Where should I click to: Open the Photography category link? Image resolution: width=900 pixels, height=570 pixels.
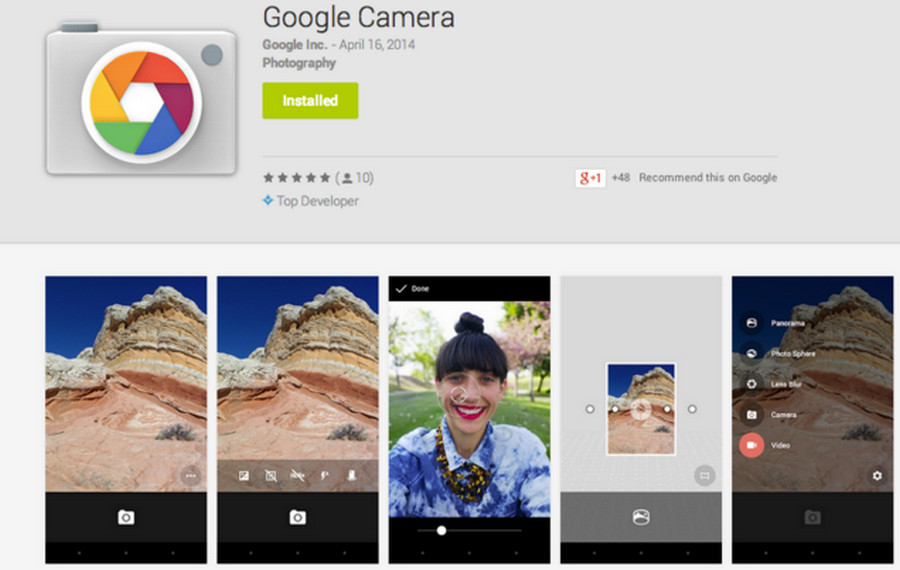click(299, 63)
